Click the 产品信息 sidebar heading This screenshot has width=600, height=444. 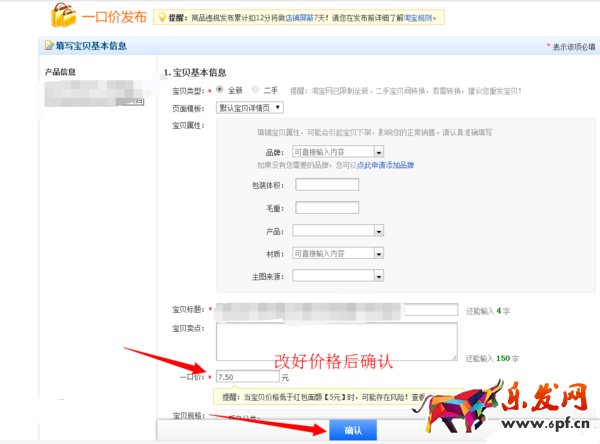click(x=60, y=72)
